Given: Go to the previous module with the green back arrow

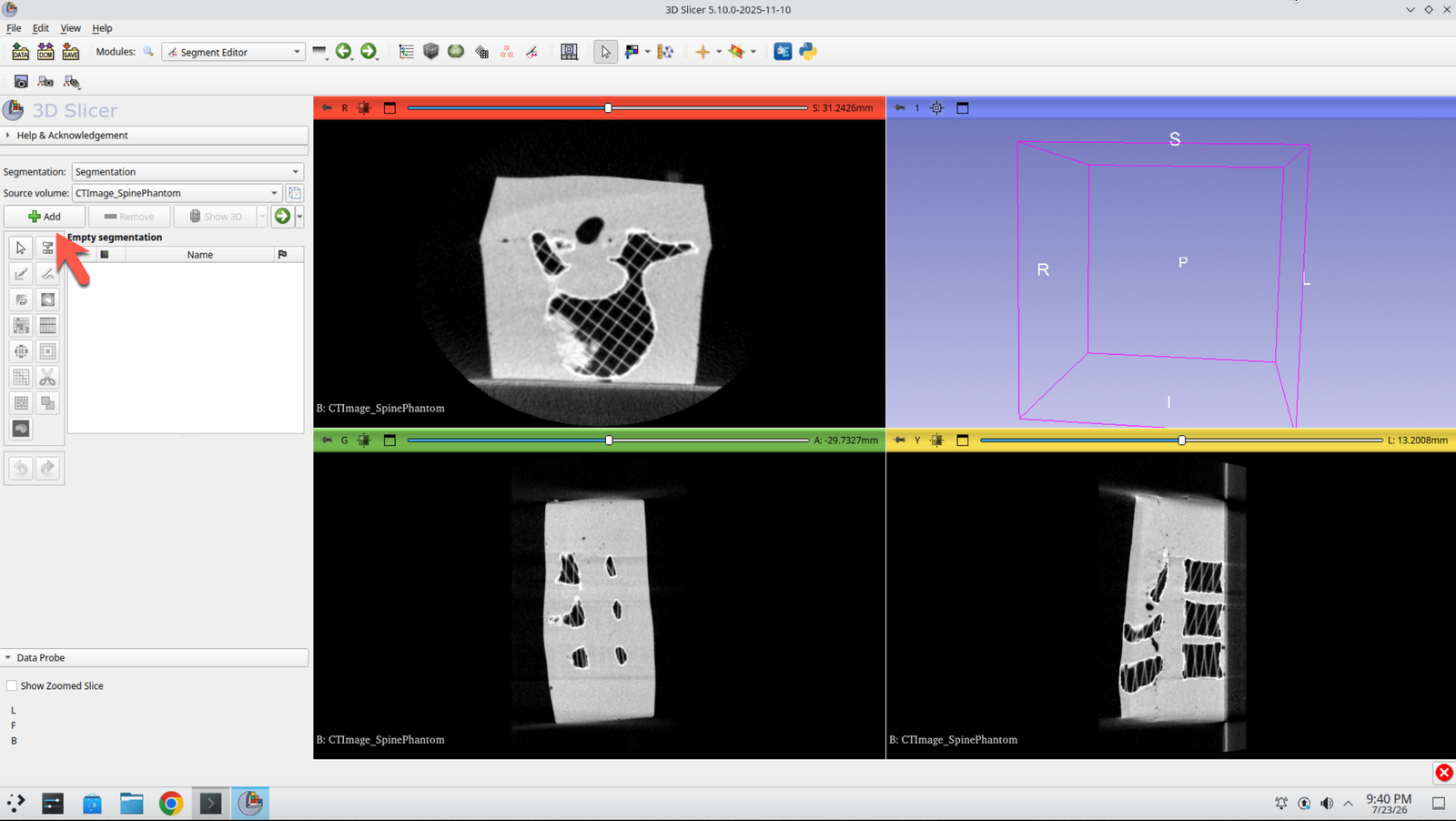Looking at the screenshot, I should point(343,52).
